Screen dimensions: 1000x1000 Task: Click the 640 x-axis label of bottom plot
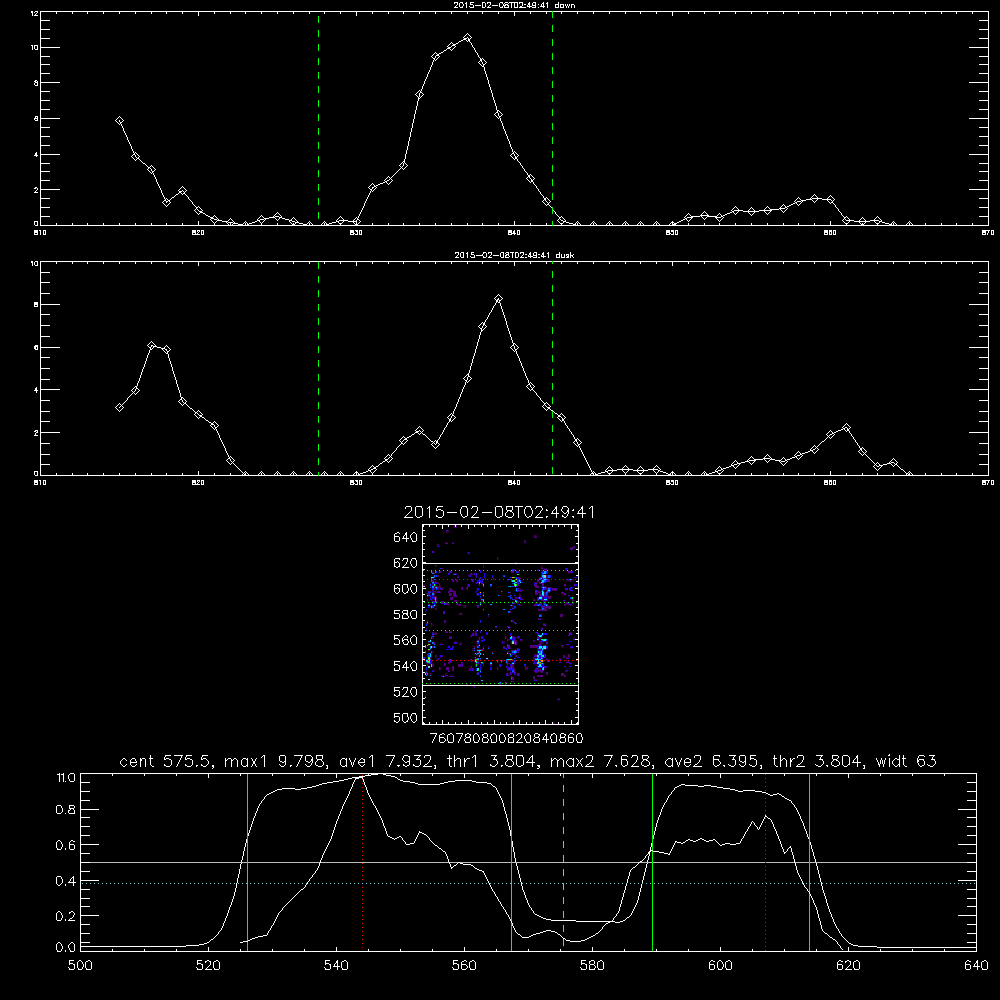click(976, 966)
